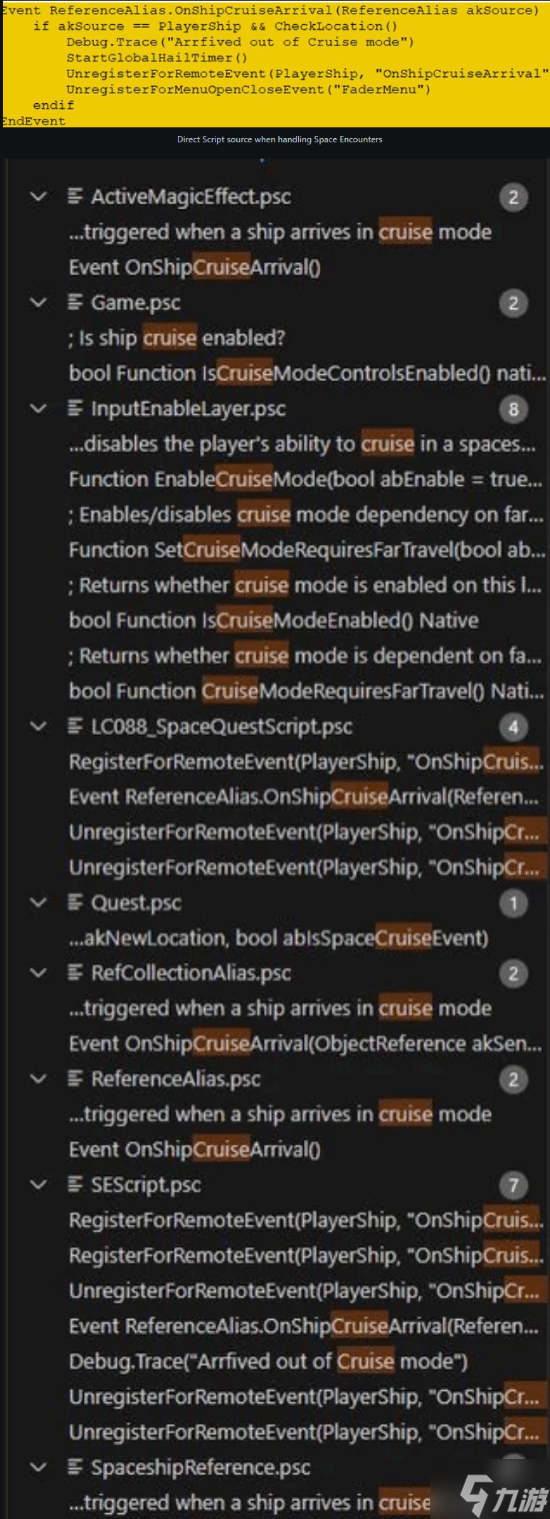
Task: Click the ActiveMagicEffect.psc file icon
Action: coord(75,197)
